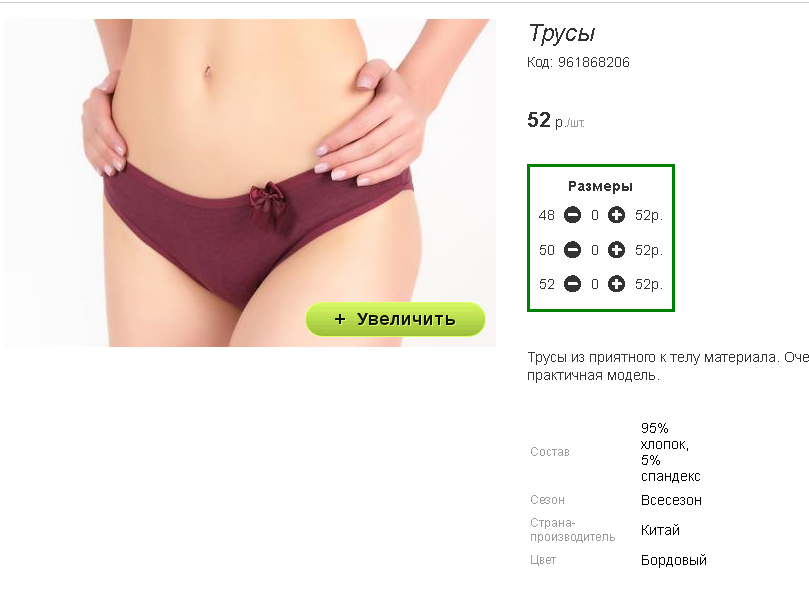
Task: Select the quantity value for size 52
Action: click(595, 284)
